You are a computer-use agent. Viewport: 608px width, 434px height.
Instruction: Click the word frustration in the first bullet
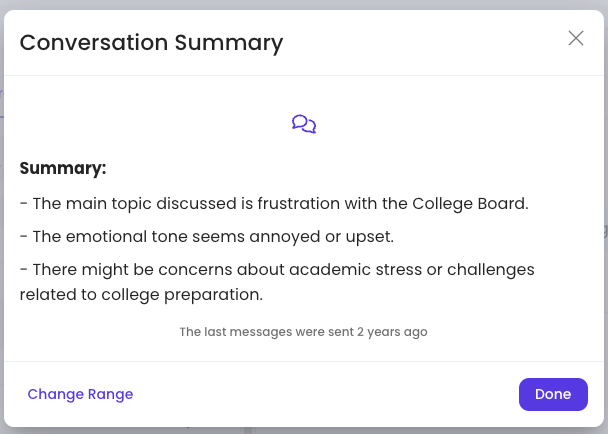(x=299, y=204)
